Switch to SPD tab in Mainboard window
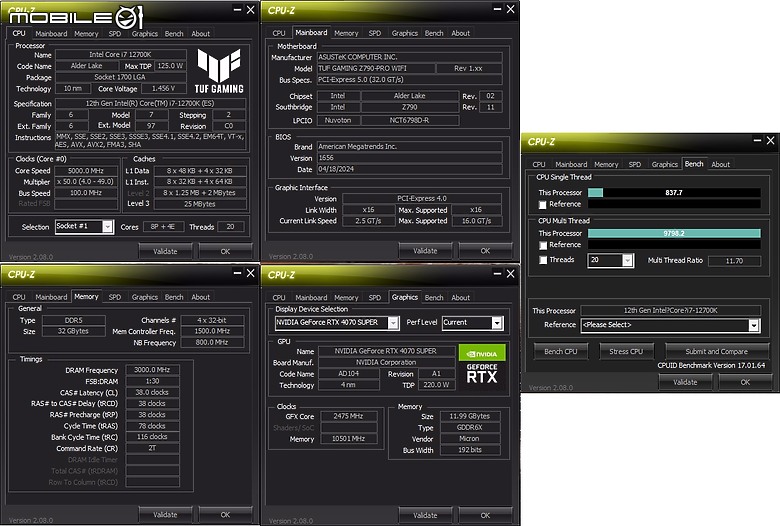 pos(375,33)
